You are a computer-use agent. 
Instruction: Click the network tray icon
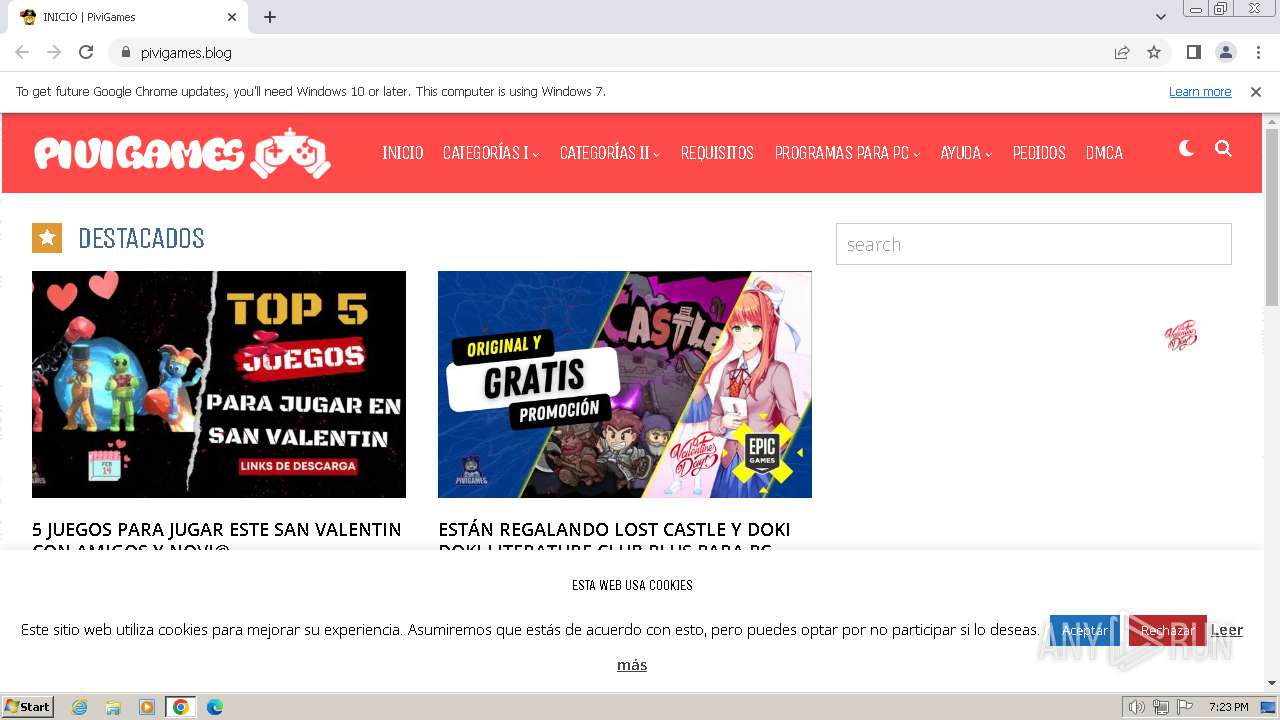(x=1161, y=707)
